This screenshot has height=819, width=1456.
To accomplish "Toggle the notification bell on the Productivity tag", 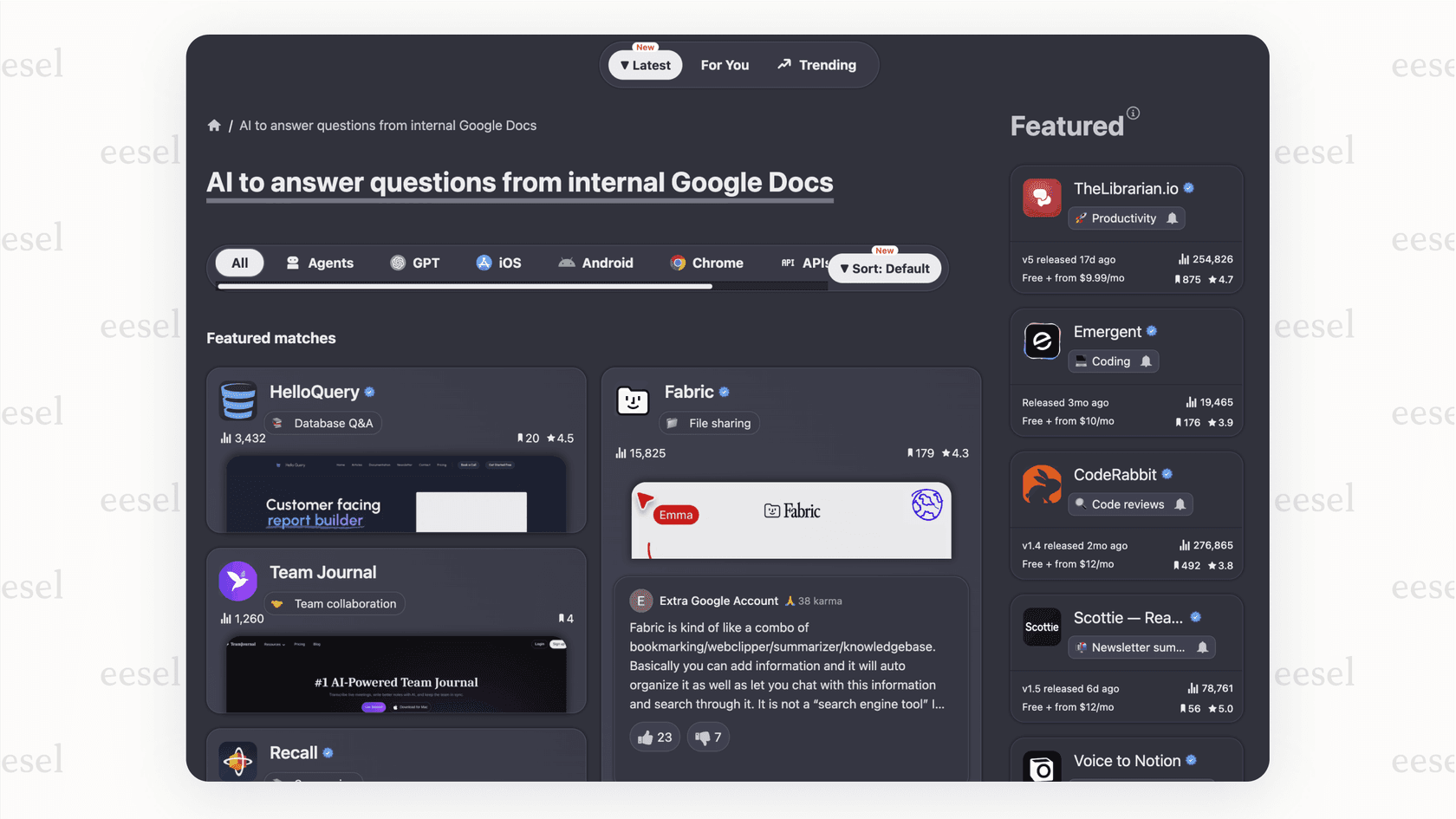I will [1174, 218].
